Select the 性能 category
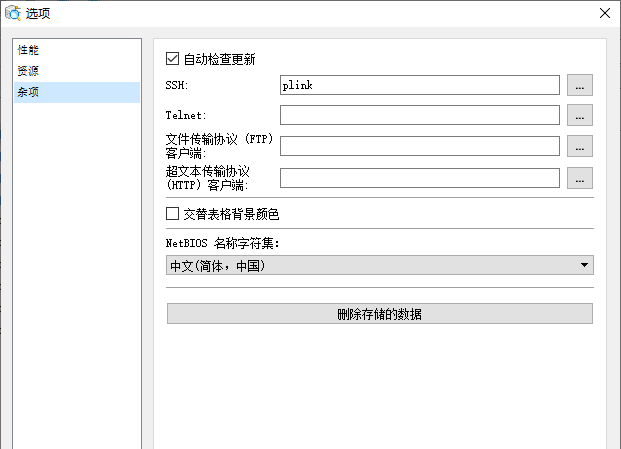 pyautogui.click(x=77, y=50)
